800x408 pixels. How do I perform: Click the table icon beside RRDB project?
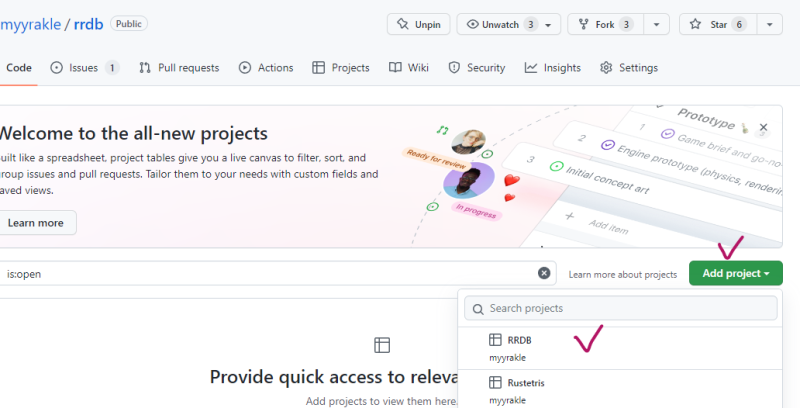(x=495, y=339)
